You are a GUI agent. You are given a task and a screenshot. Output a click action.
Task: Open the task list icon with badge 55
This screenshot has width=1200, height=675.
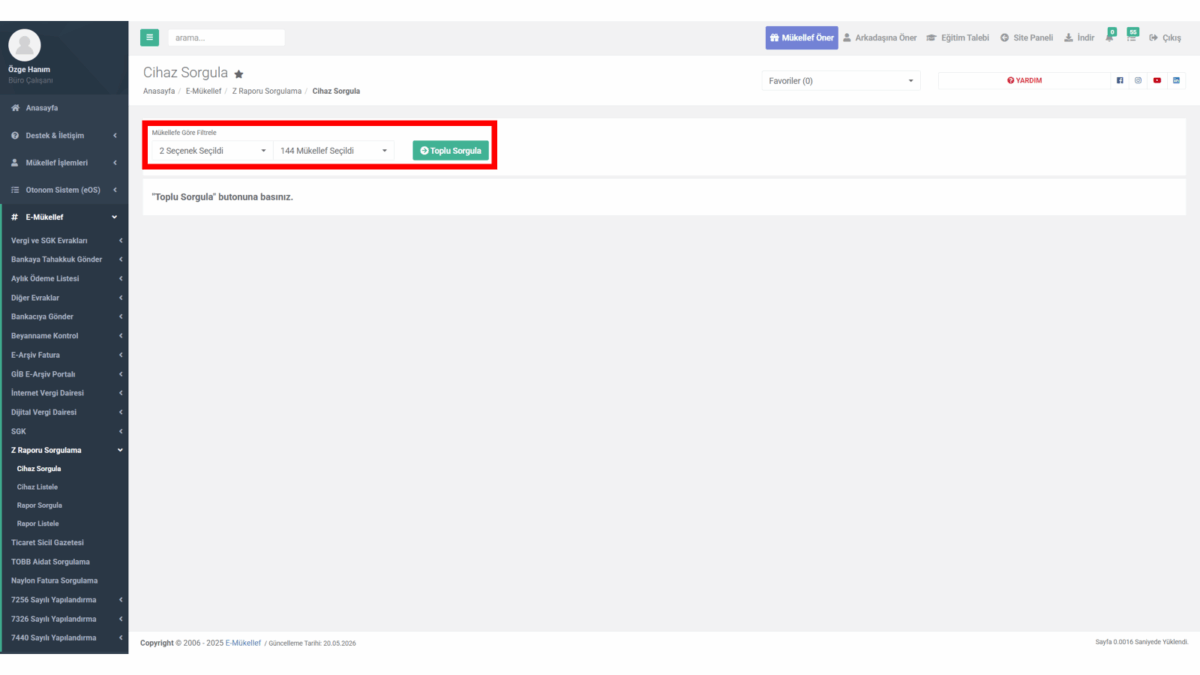[x=1132, y=36]
